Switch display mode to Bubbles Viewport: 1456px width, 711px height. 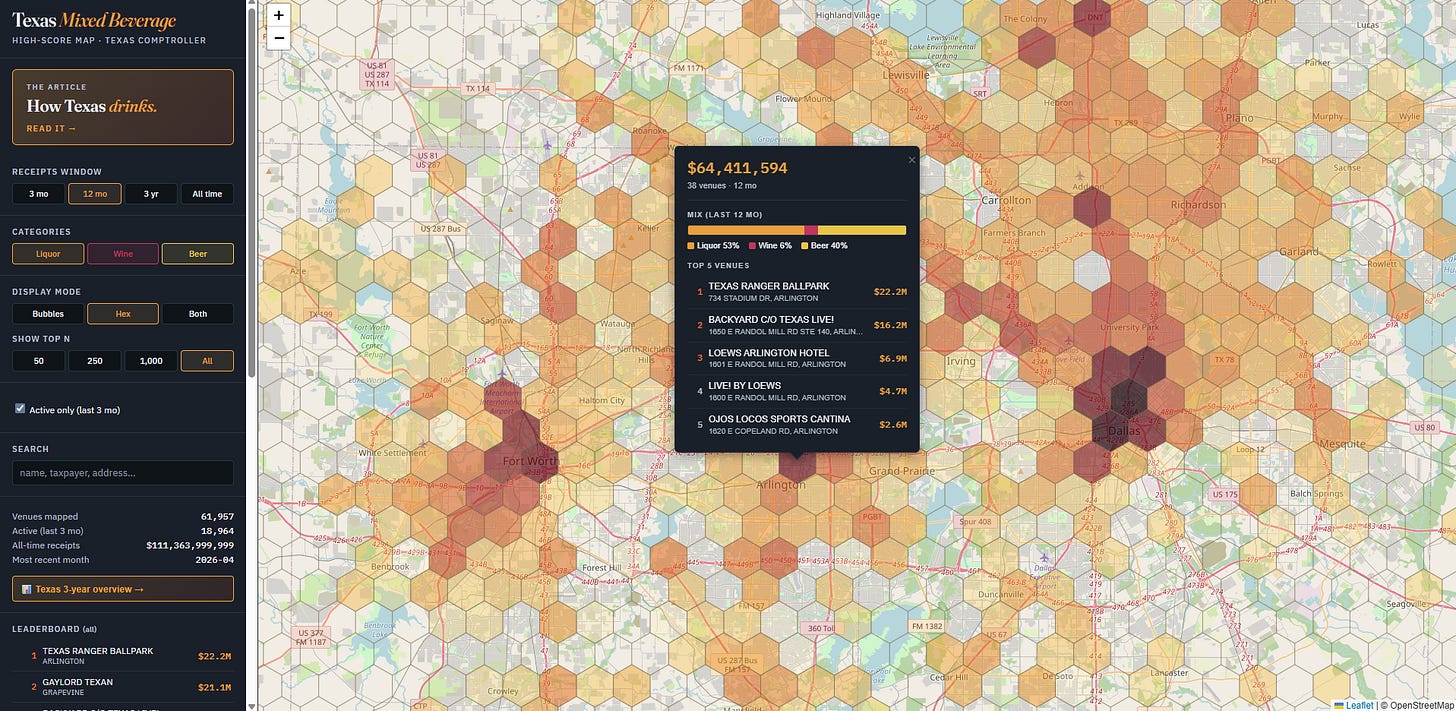coord(48,314)
